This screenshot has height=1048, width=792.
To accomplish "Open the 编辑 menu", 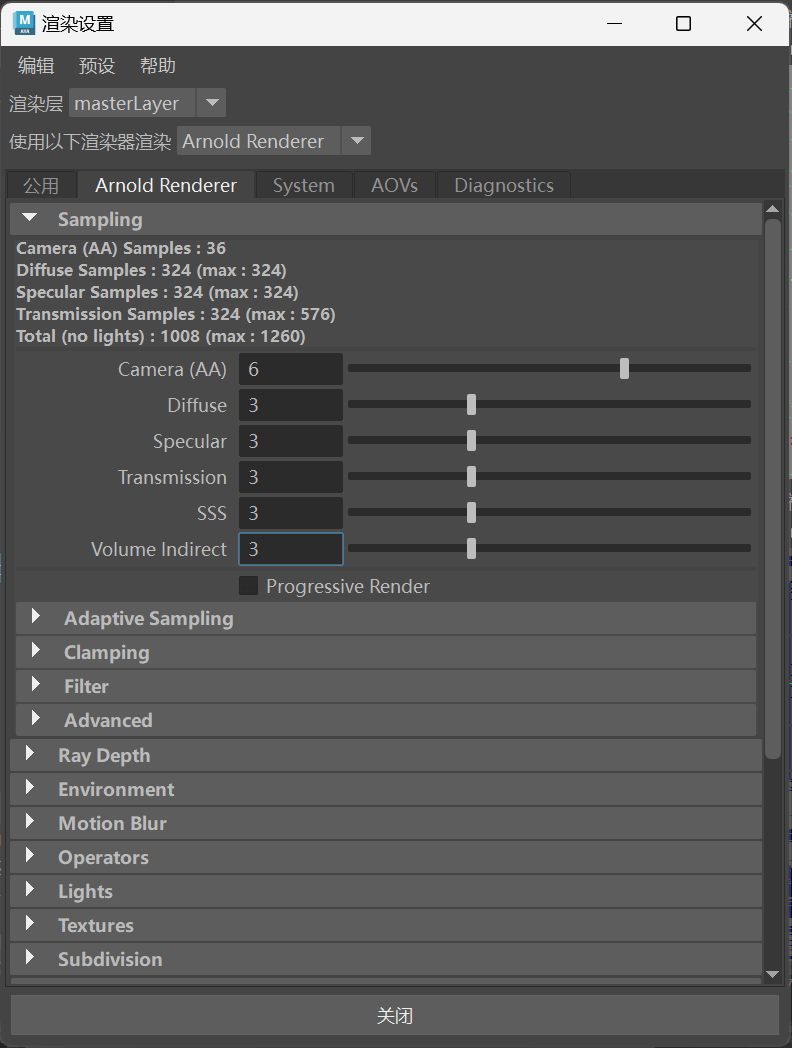I will pos(36,66).
